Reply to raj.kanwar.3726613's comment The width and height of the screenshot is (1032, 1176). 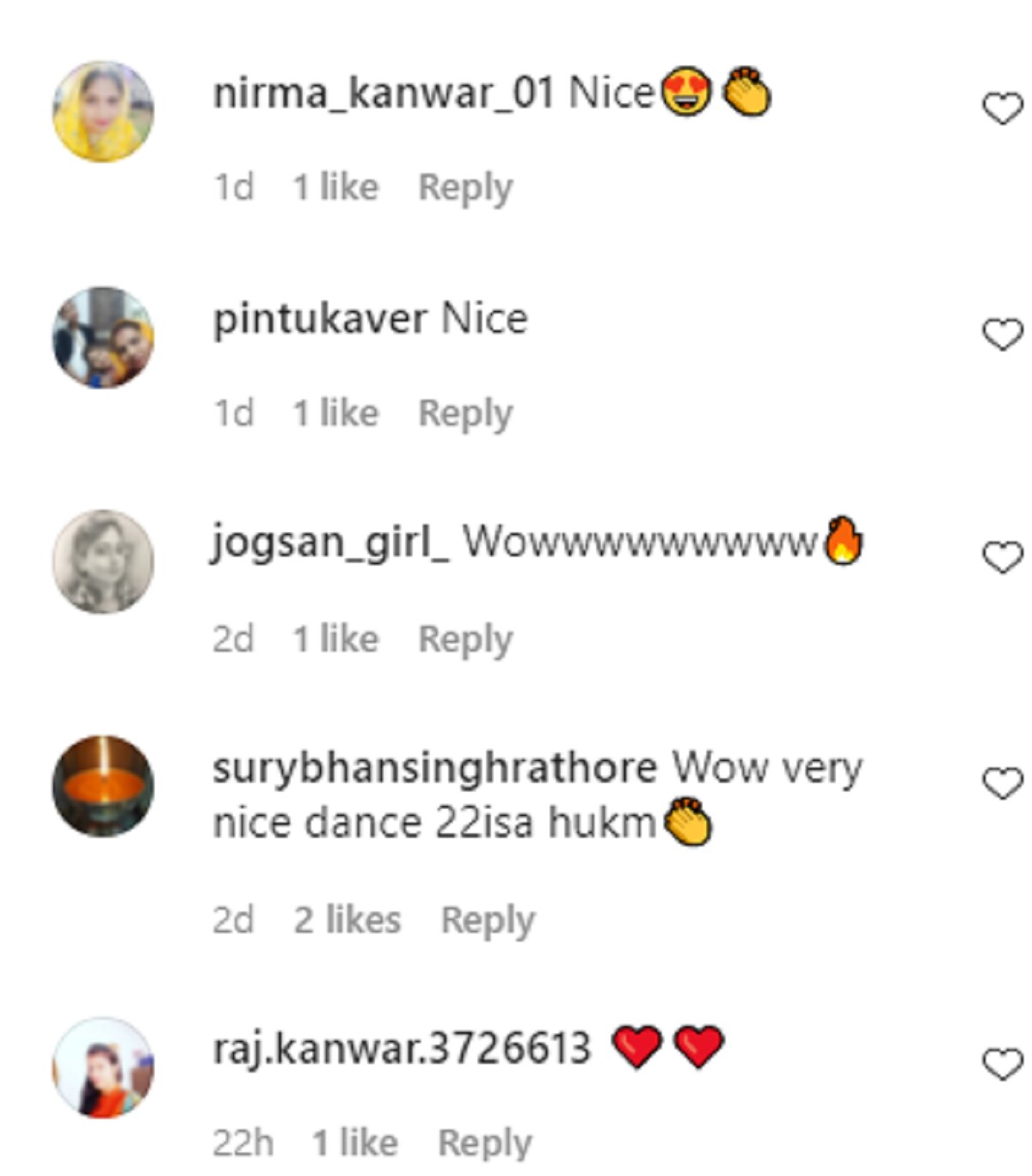coord(485,1143)
